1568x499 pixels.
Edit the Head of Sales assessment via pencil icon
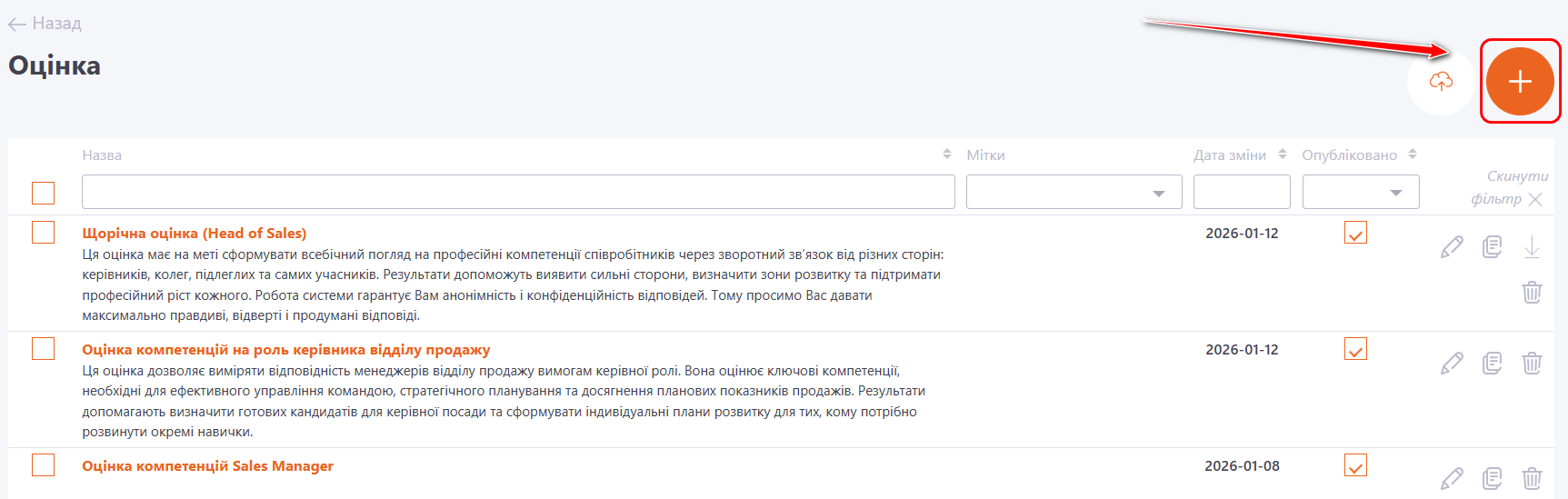click(1452, 246)
